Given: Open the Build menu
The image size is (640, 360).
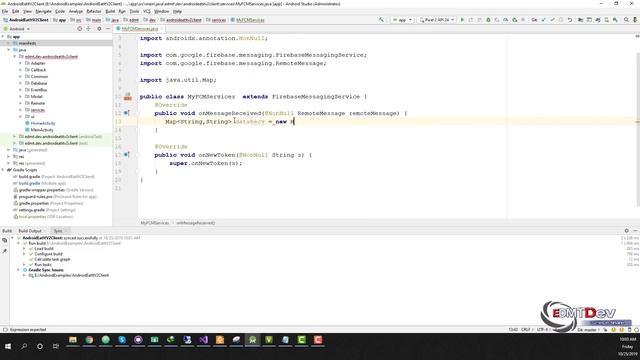Looking at the screenshot, I should click(110, 11).
